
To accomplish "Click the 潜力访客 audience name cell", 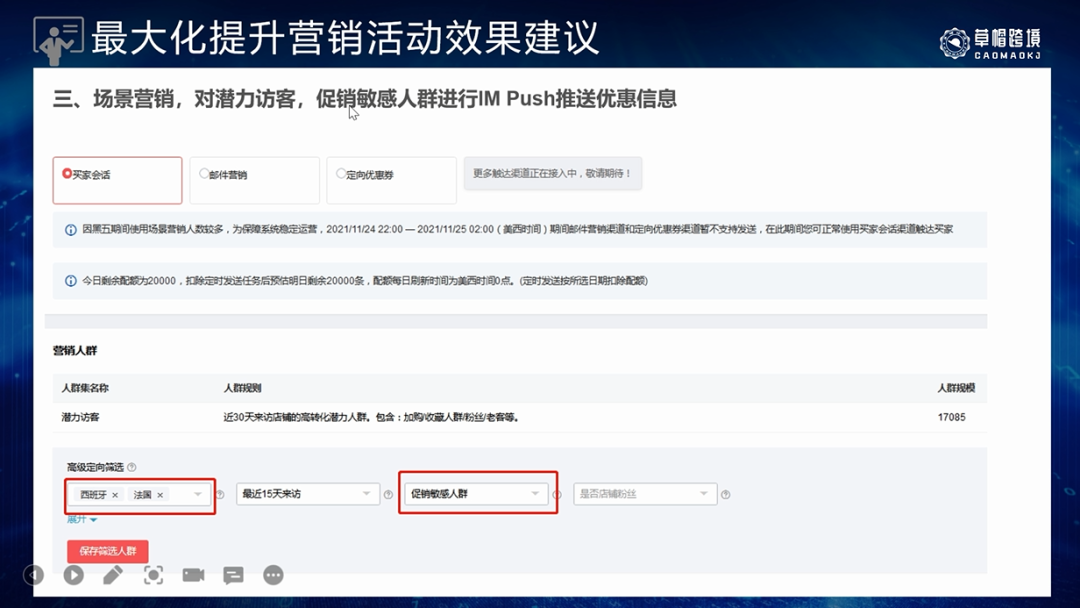I will click(81, 417).
